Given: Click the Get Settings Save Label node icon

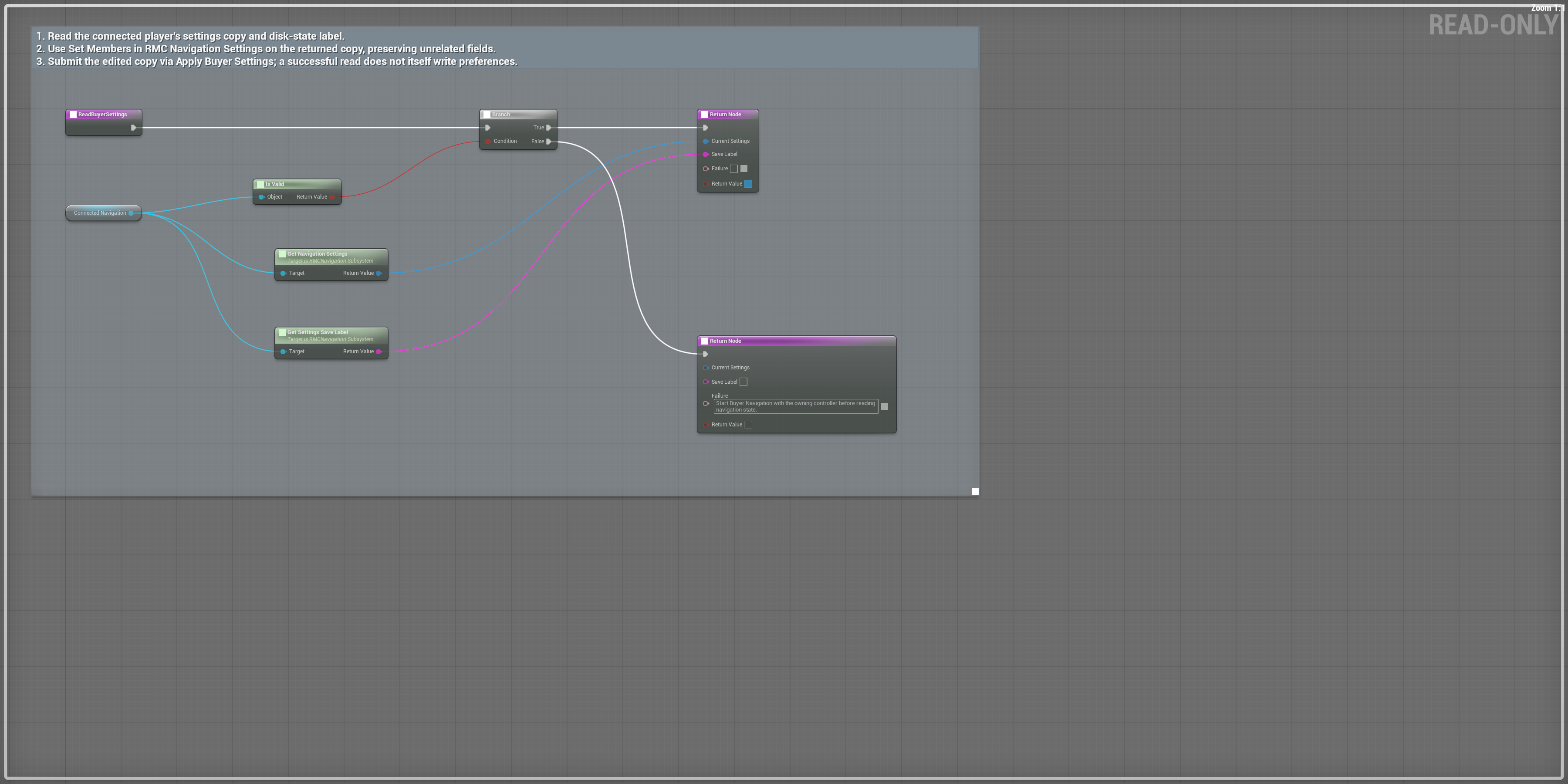Looking at the screenshot, I should tap(282, 333).
